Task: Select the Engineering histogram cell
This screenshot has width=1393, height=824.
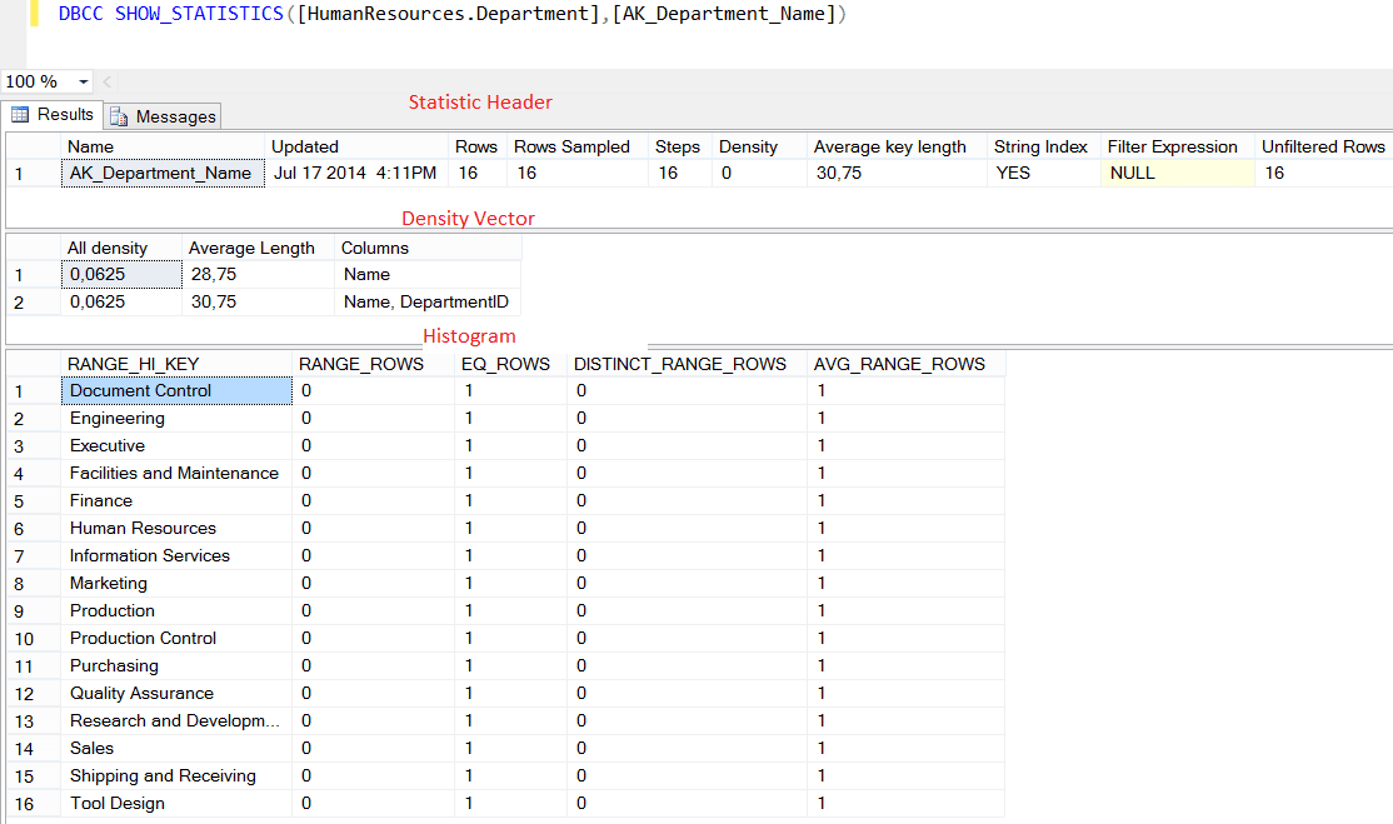Action: click(x=177, y=418)
